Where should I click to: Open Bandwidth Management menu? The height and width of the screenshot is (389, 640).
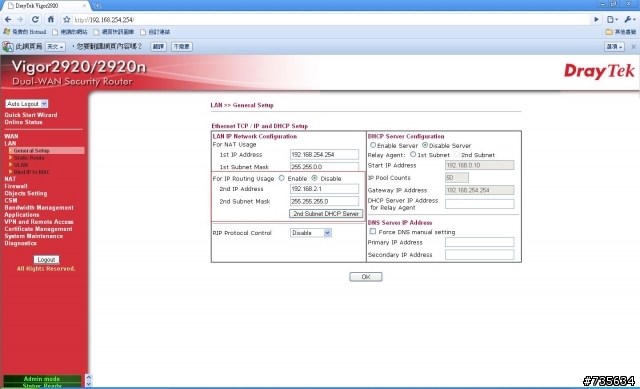point(39,208)
